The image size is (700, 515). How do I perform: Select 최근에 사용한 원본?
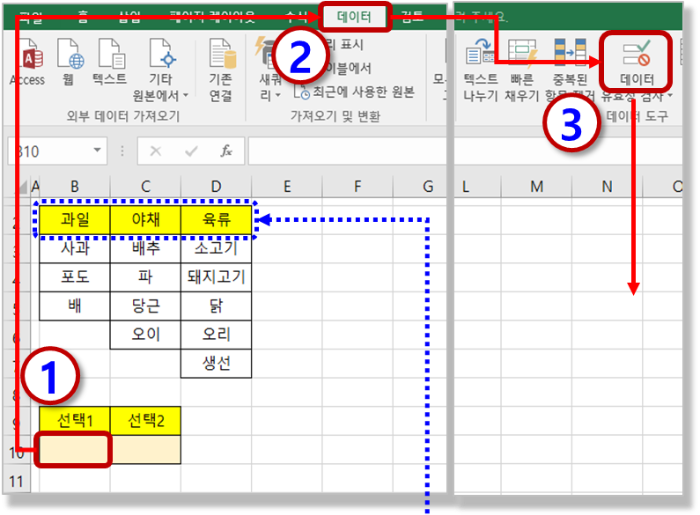coord(355,92)
